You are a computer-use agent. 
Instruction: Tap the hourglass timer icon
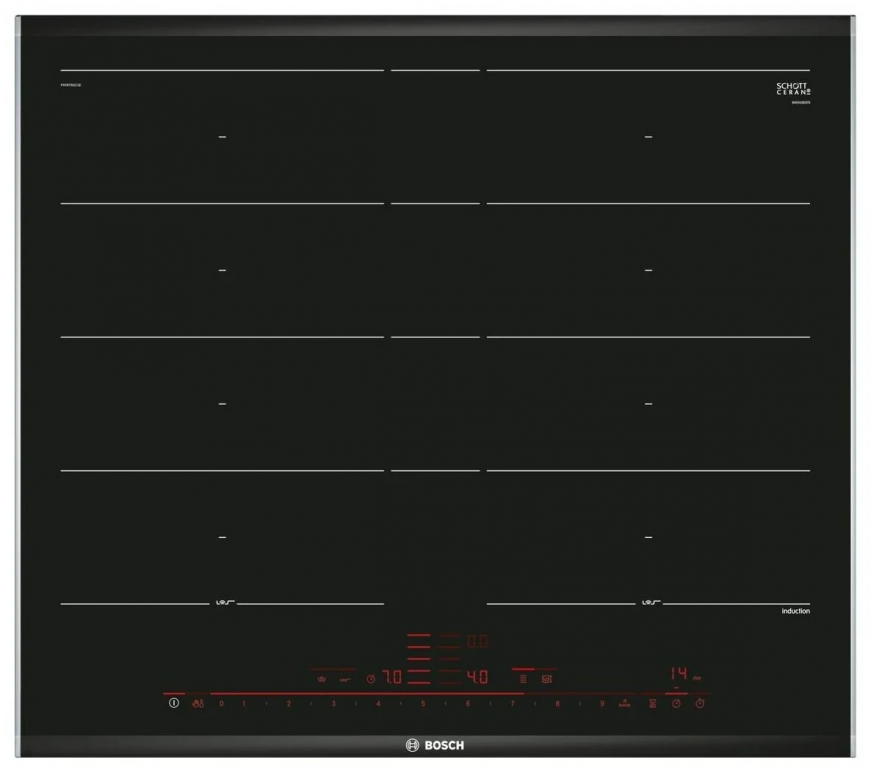click(652, 704)
